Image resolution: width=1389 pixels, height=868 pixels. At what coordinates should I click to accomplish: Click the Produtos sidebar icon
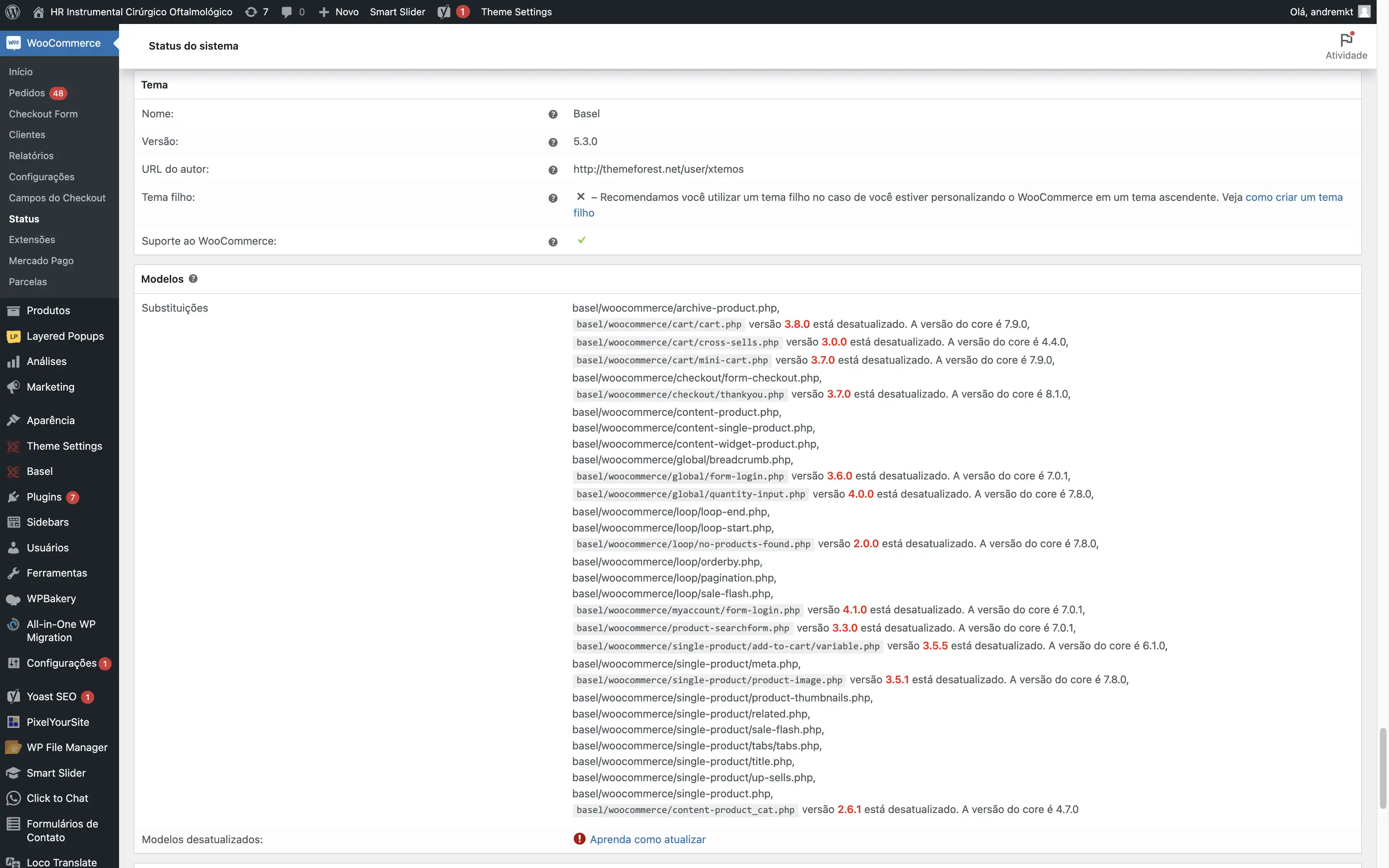tap(14, 310)
